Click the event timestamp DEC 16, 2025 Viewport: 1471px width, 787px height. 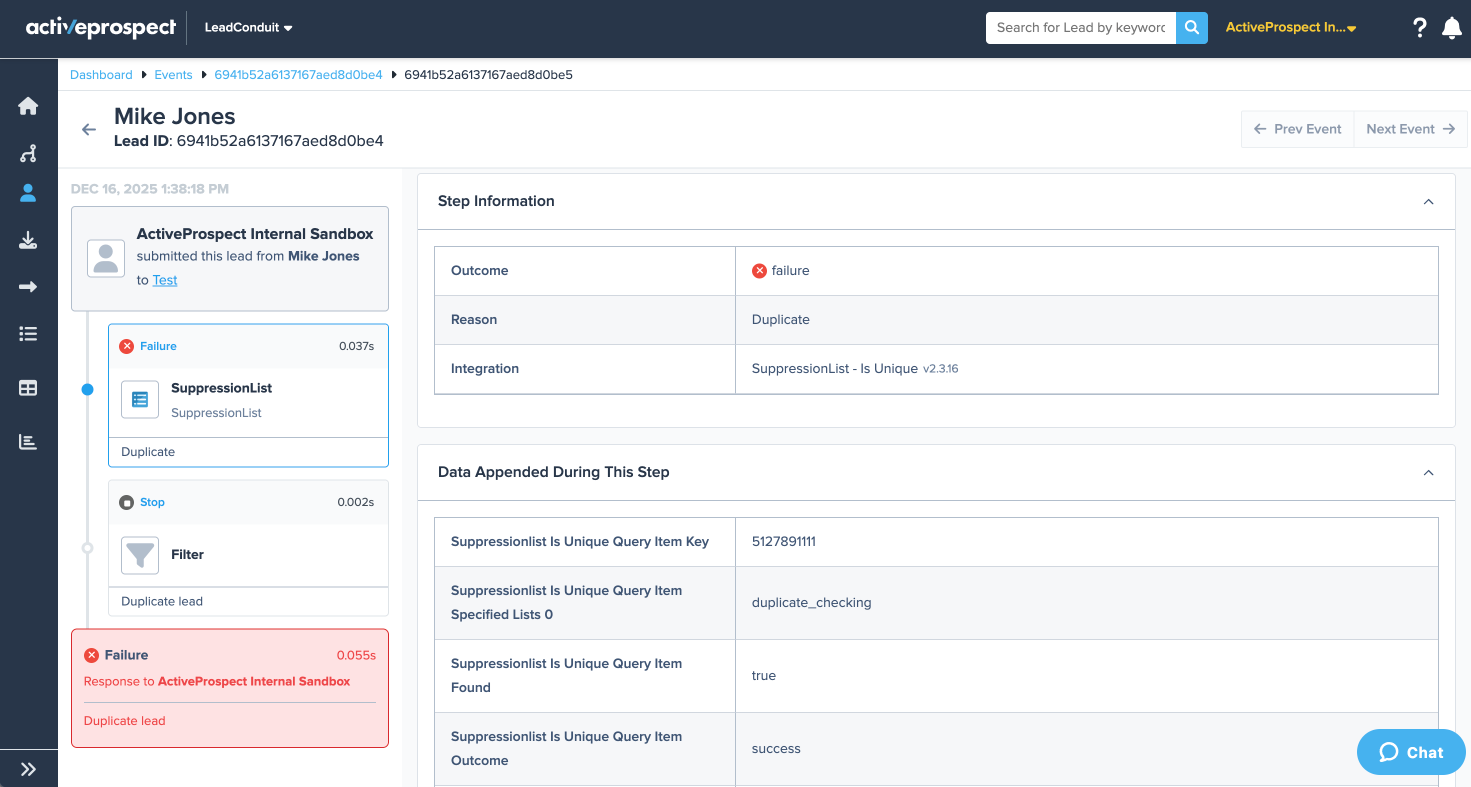pos(150,188)
